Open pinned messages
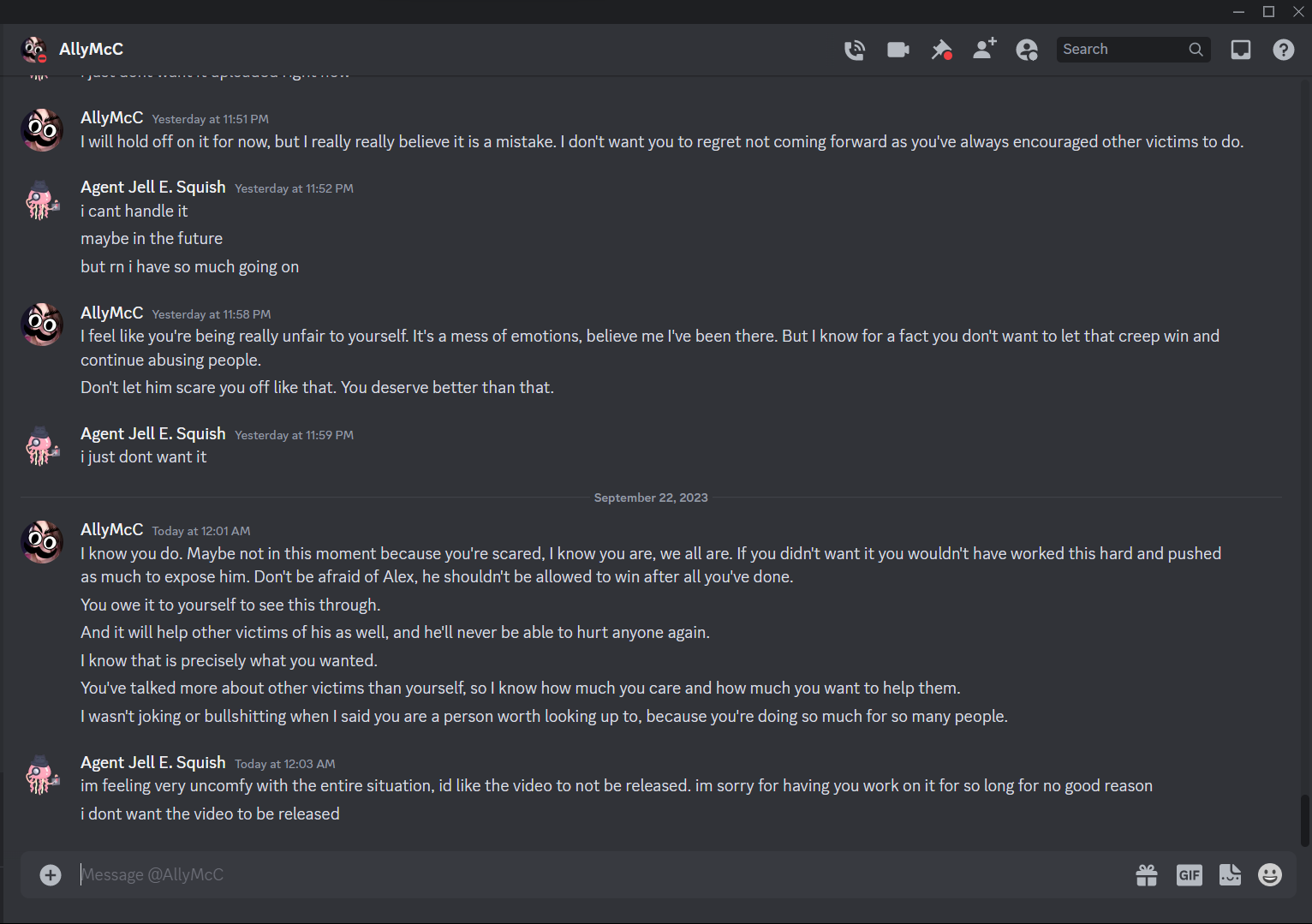The width and height of the screenshot is (1312, 924). pos(941,50)
